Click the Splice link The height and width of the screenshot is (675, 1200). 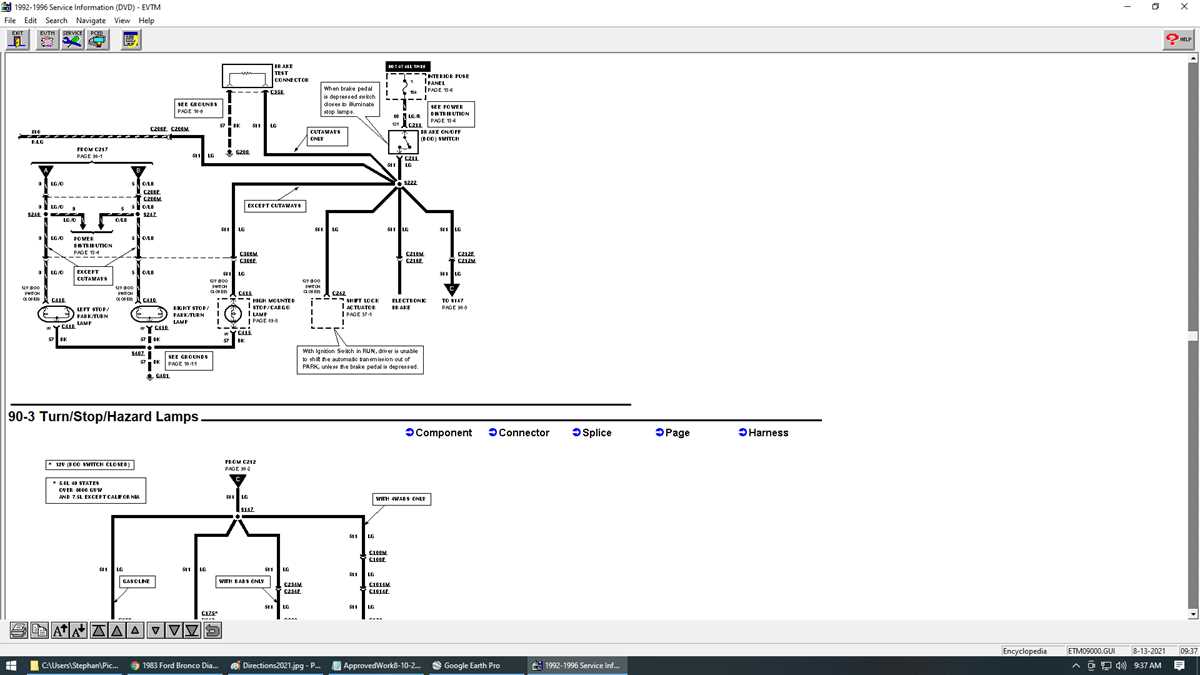click(591, 433)
